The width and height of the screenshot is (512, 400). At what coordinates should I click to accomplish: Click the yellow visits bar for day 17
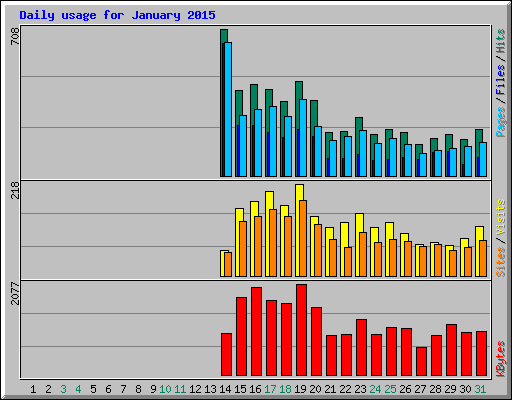pos(269,200)
